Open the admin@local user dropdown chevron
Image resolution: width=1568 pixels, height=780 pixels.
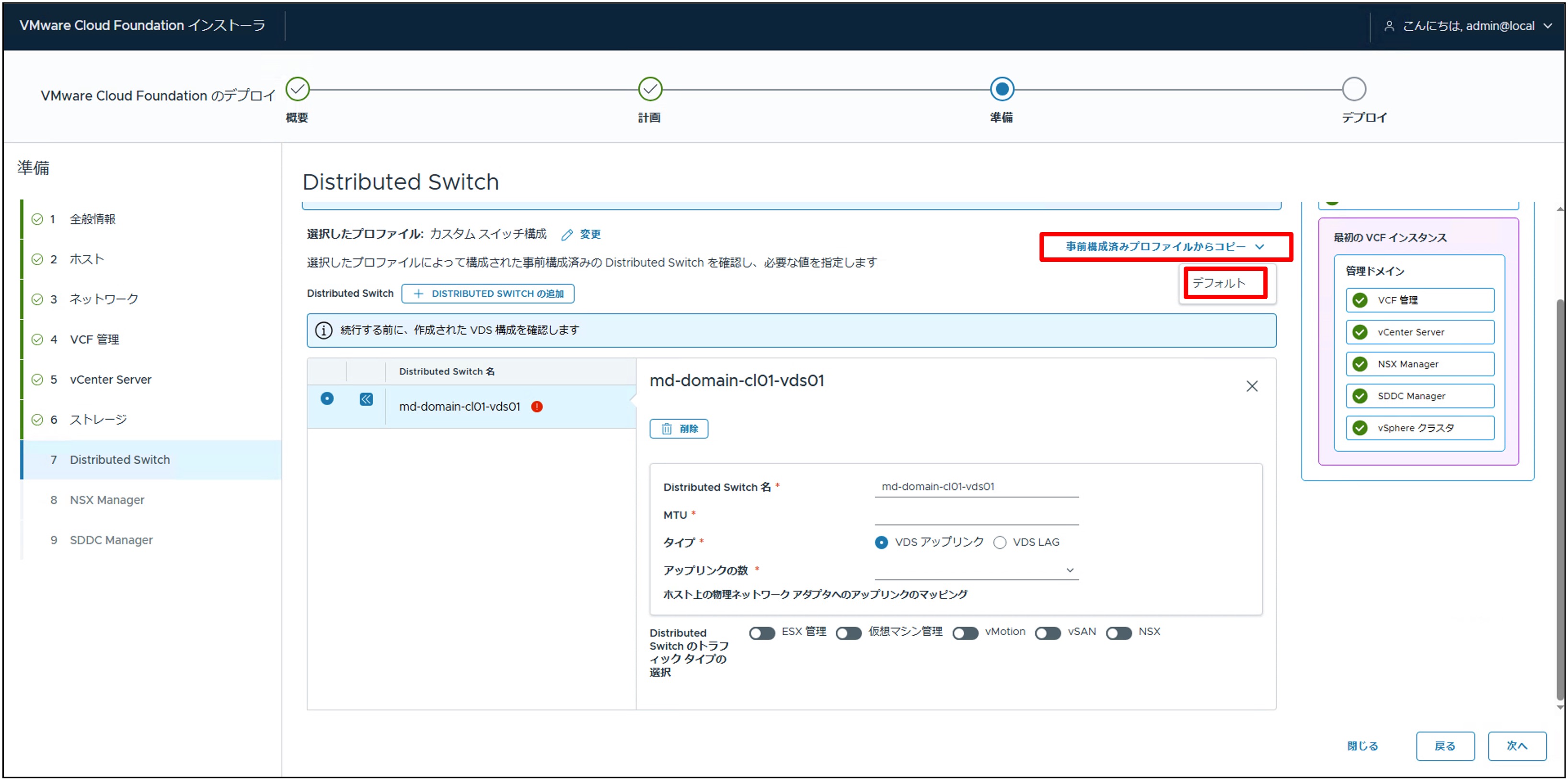click(1548, 26)
